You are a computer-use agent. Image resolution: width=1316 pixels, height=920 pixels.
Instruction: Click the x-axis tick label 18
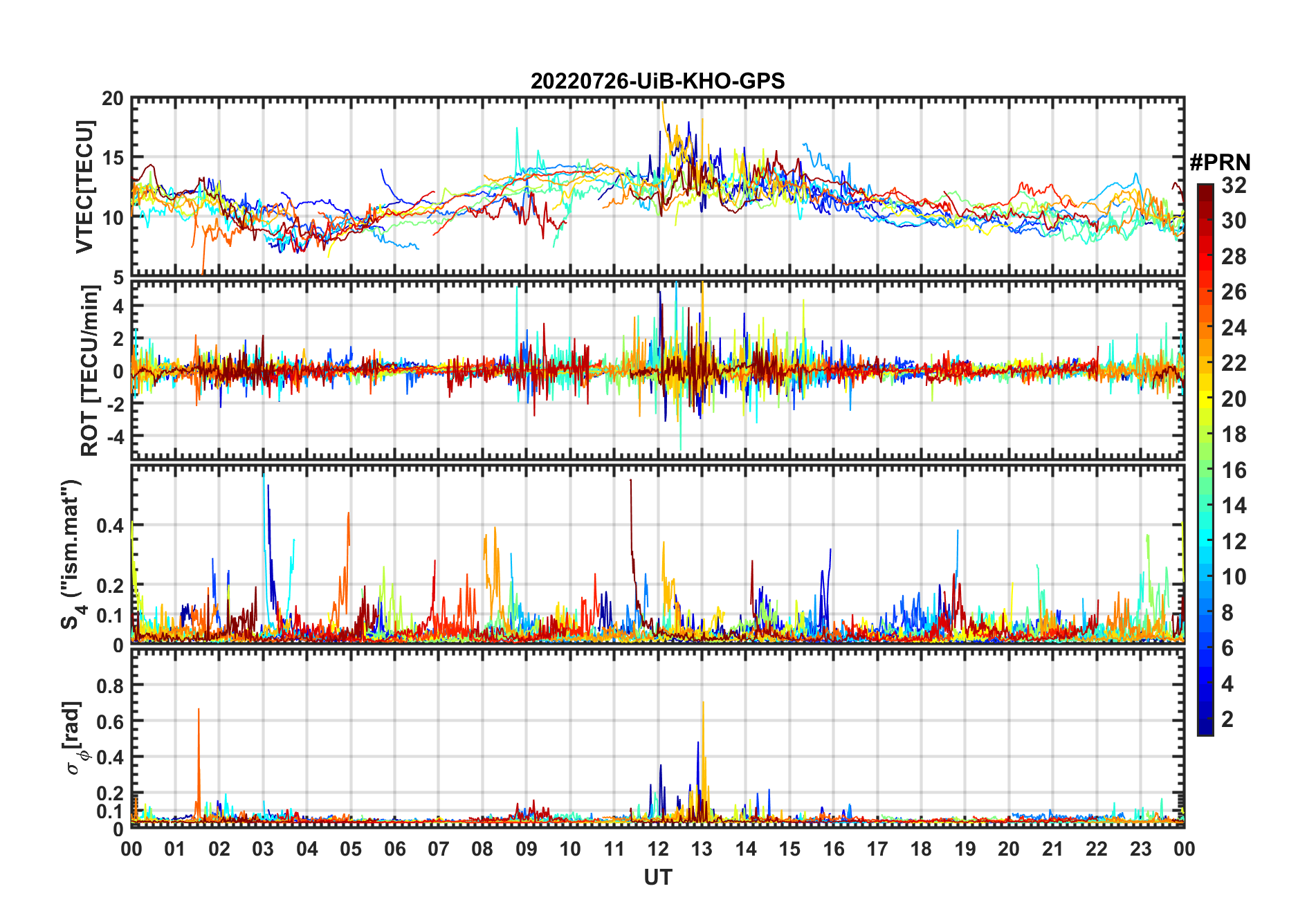pos(921,849)
